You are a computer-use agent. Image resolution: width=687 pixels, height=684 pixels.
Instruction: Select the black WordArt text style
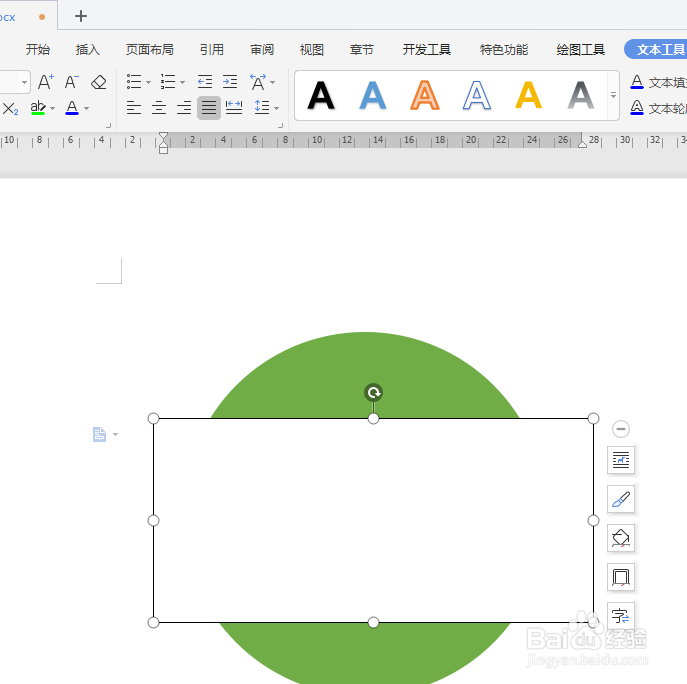[321, 95]
